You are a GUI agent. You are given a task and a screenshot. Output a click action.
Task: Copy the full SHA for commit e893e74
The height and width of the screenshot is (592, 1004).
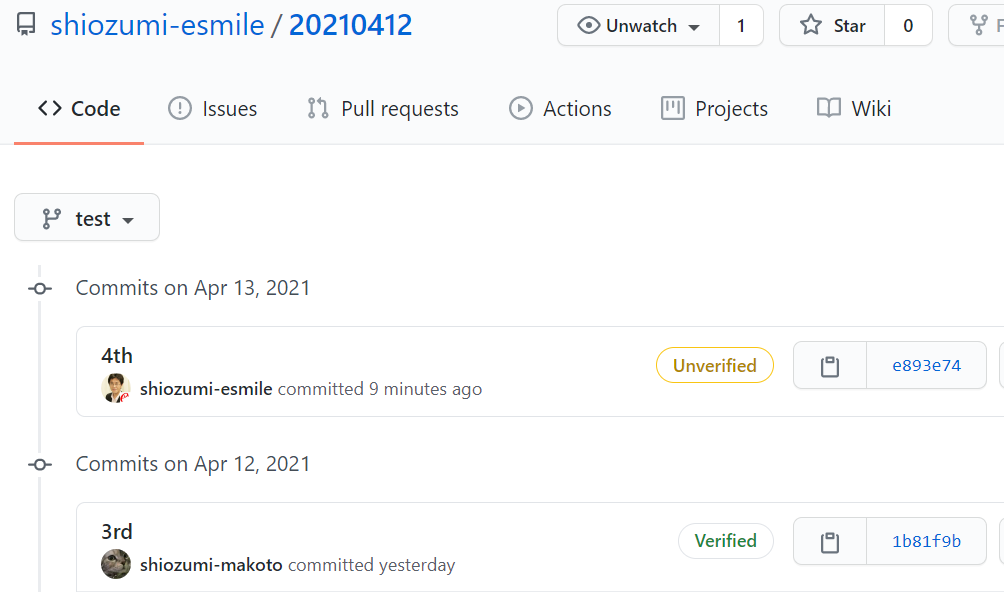tap(830, 365)
